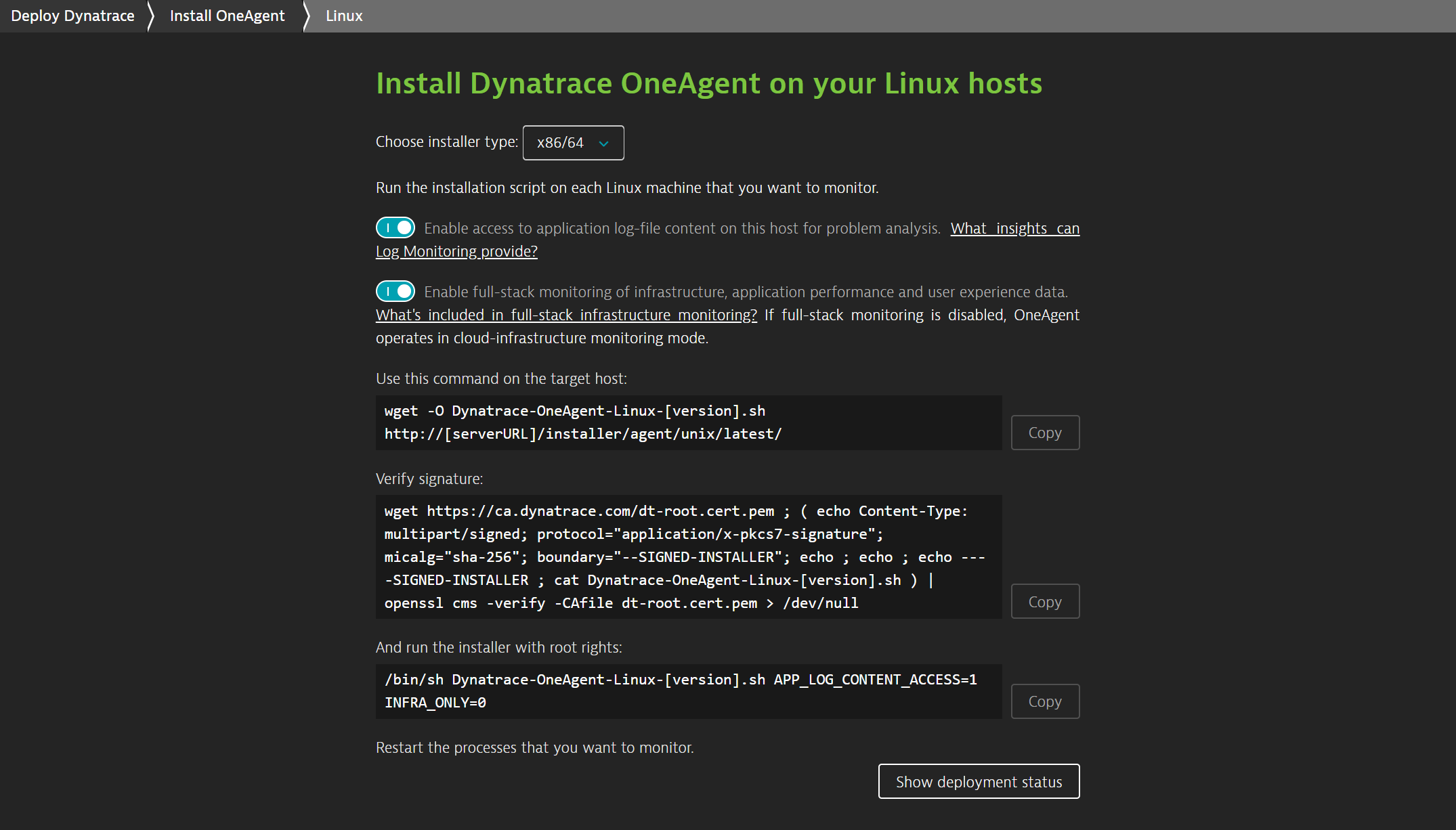
Task: Click the verify signature command block
Action: 689,556
